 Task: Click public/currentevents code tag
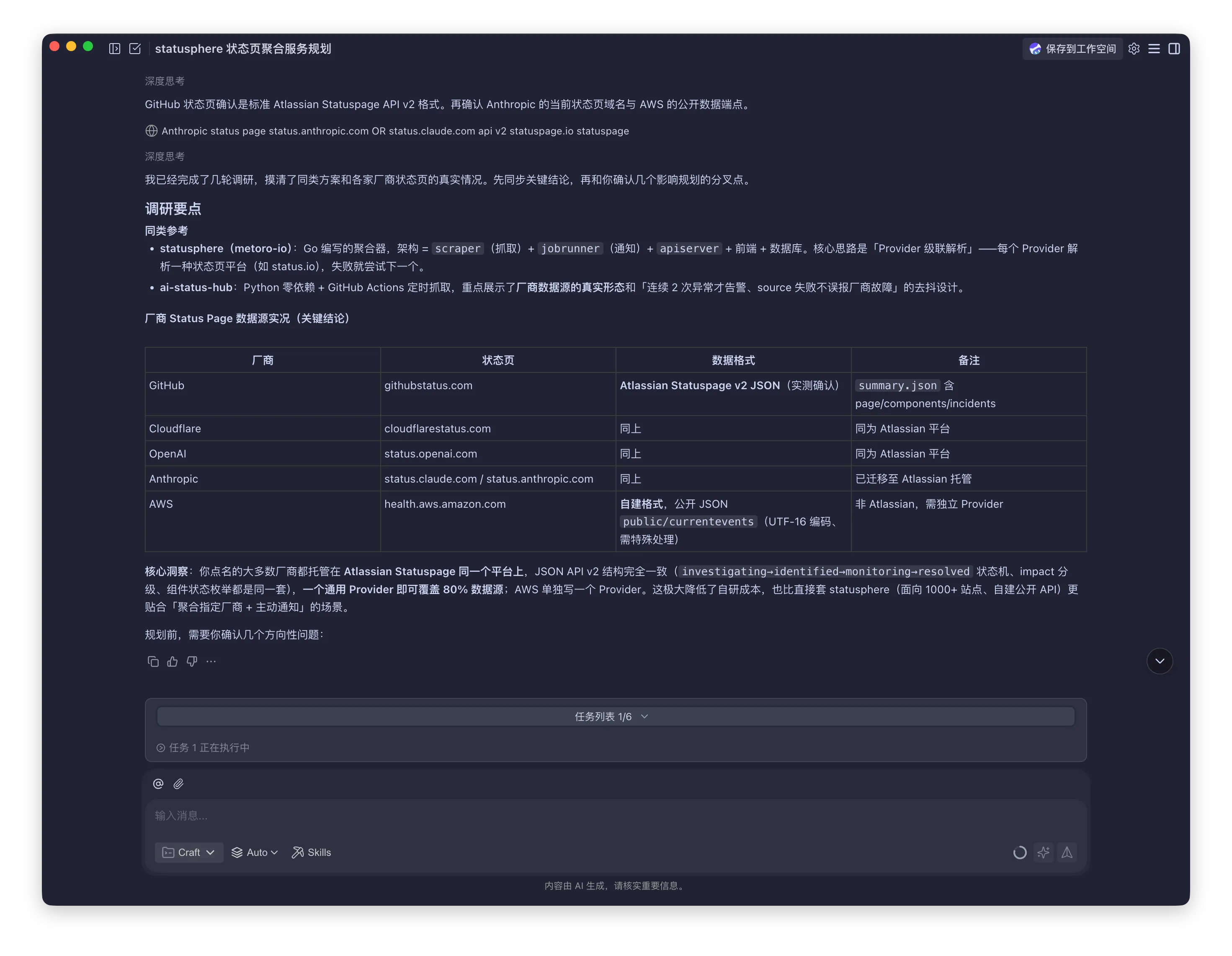pyautogui.click(x=688, y=522)
